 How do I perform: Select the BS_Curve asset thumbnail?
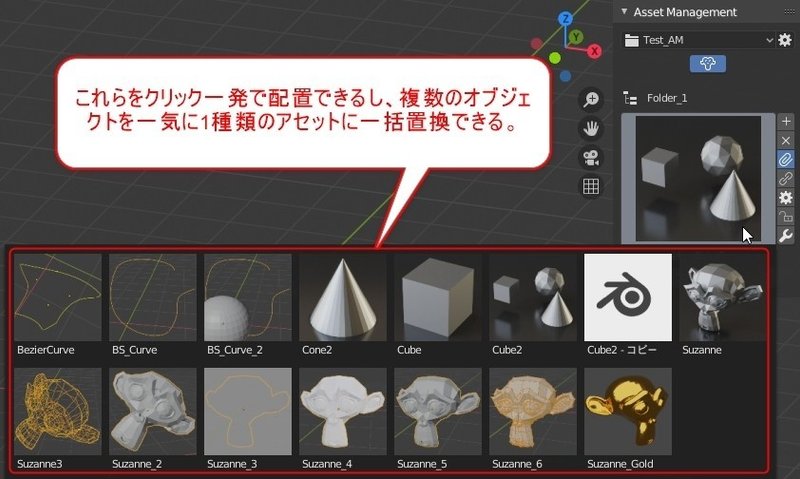tap(153, 297)
